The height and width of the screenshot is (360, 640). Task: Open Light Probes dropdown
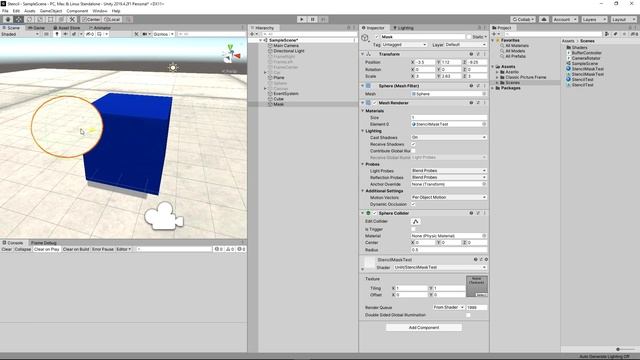tap(449, 171)
